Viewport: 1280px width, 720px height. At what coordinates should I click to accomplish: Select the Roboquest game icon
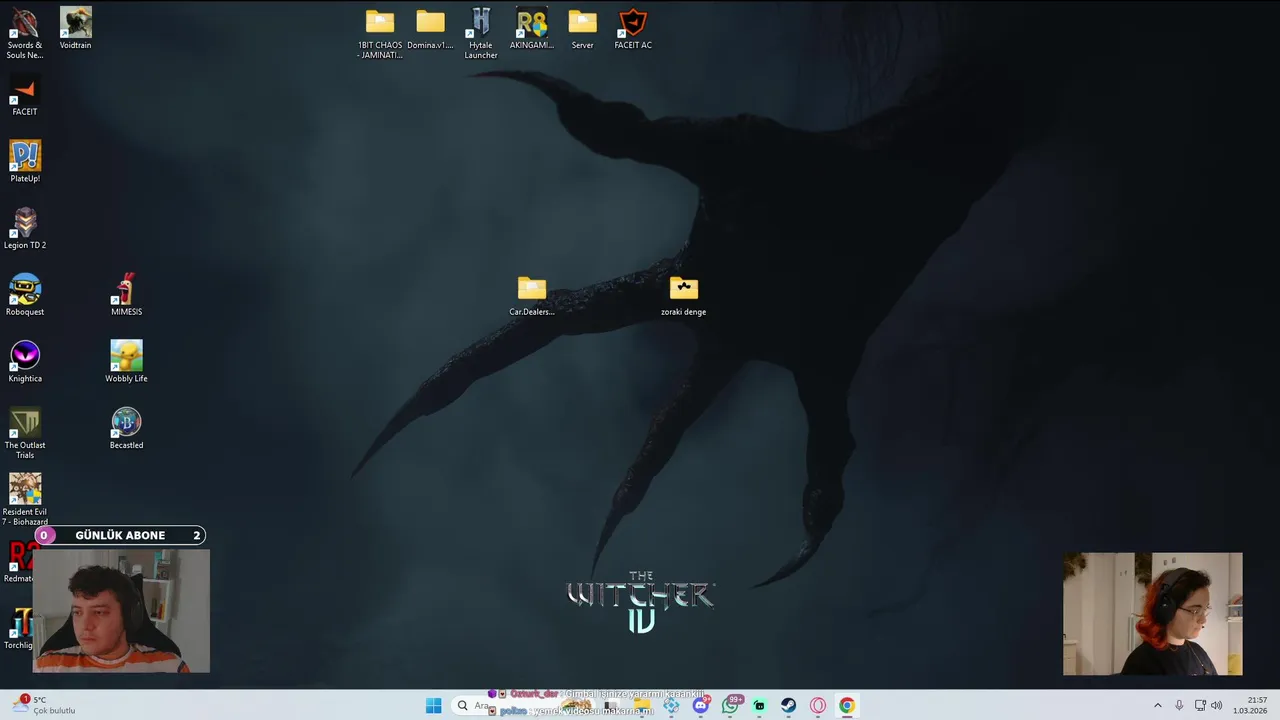coord(25,296)
